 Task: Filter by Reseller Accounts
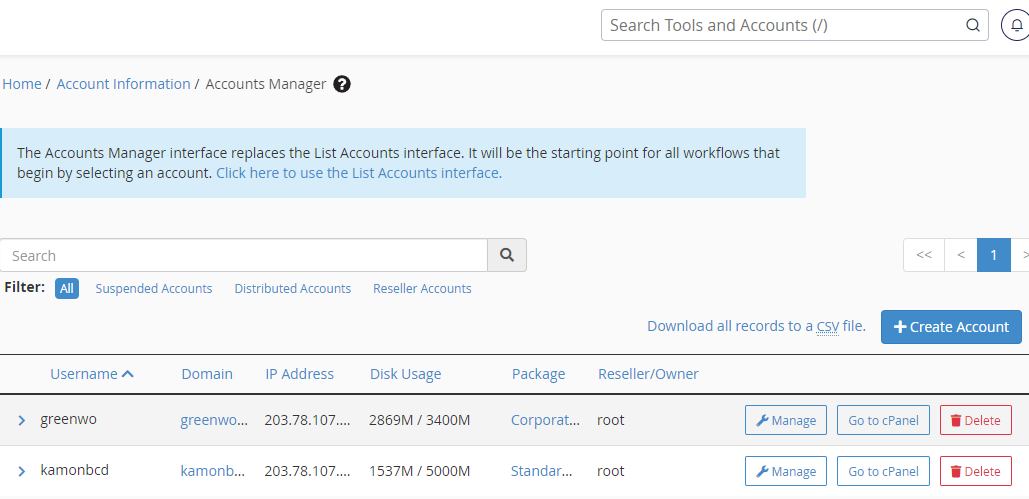(x=422, y=289)
